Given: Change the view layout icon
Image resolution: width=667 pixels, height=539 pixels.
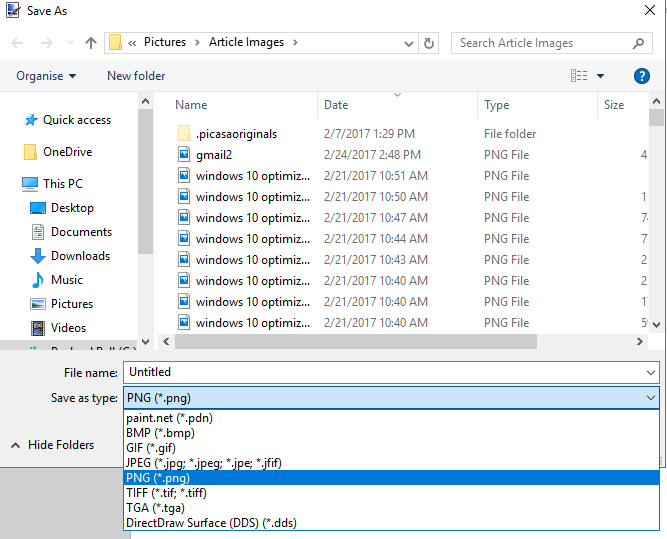Looking at the screenshot, I should coord(579,76).
